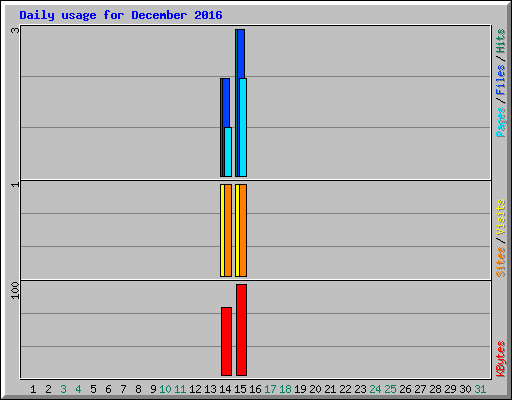Click the red KBytes bar for day 14
Viewport: 512px width, 400px height.
(226, 341)
